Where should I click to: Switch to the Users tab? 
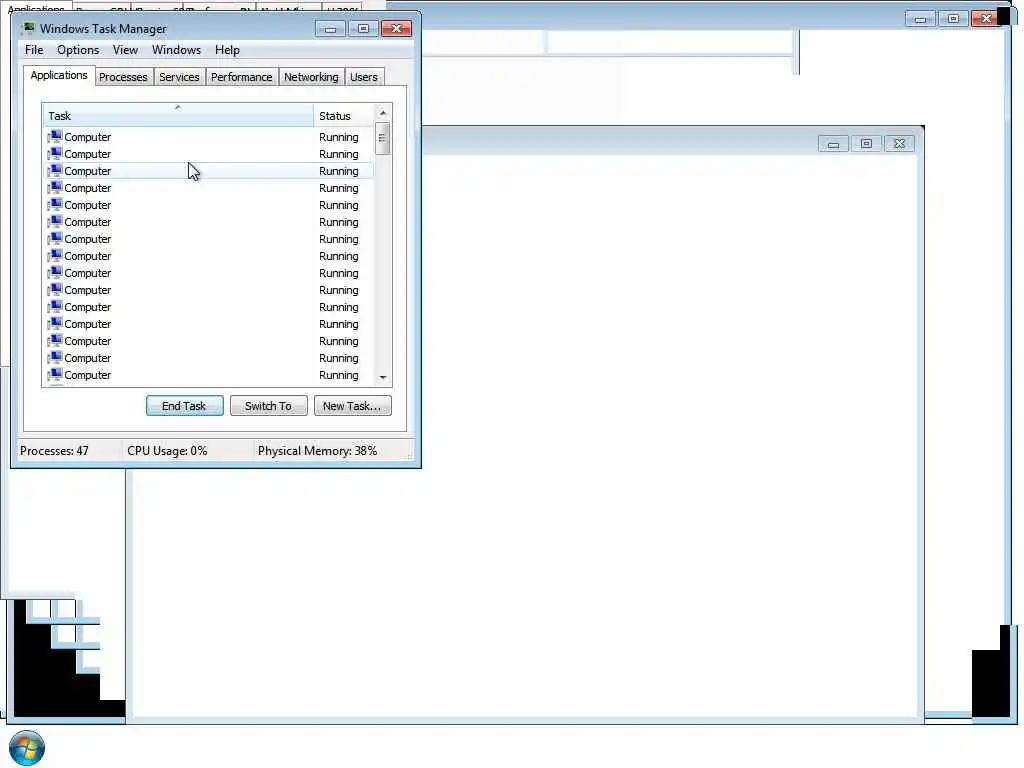pyautogui.click(x=363, y=77)
